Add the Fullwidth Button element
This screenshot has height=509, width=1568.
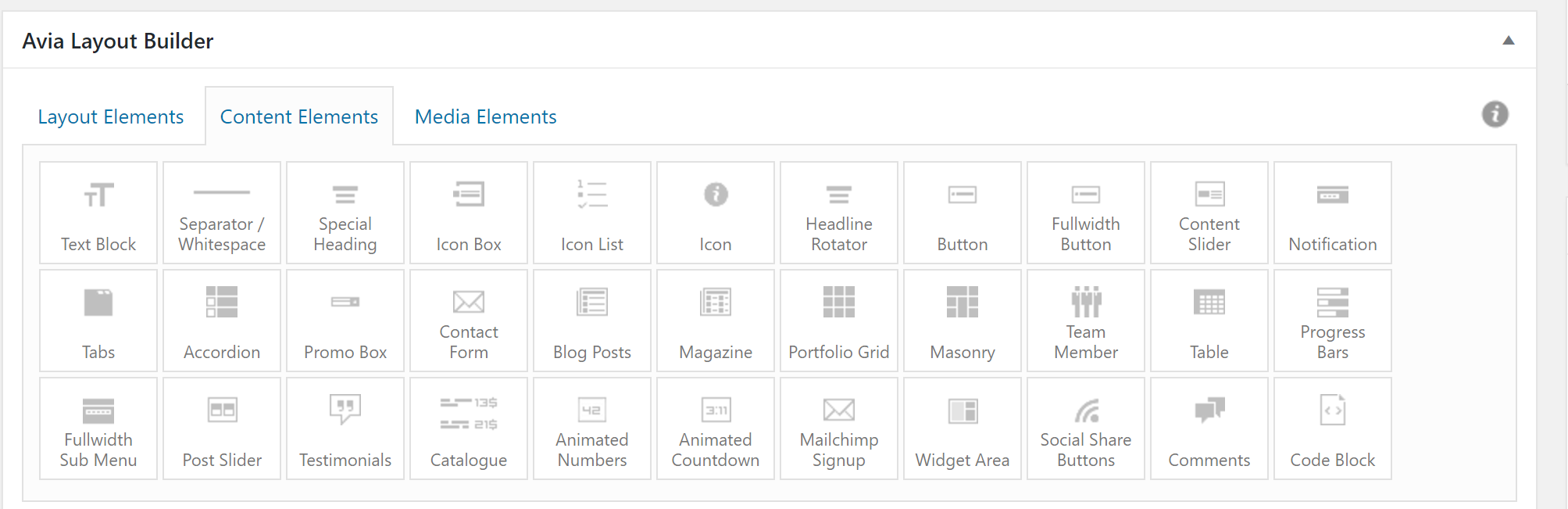(x=1086, y=213)
